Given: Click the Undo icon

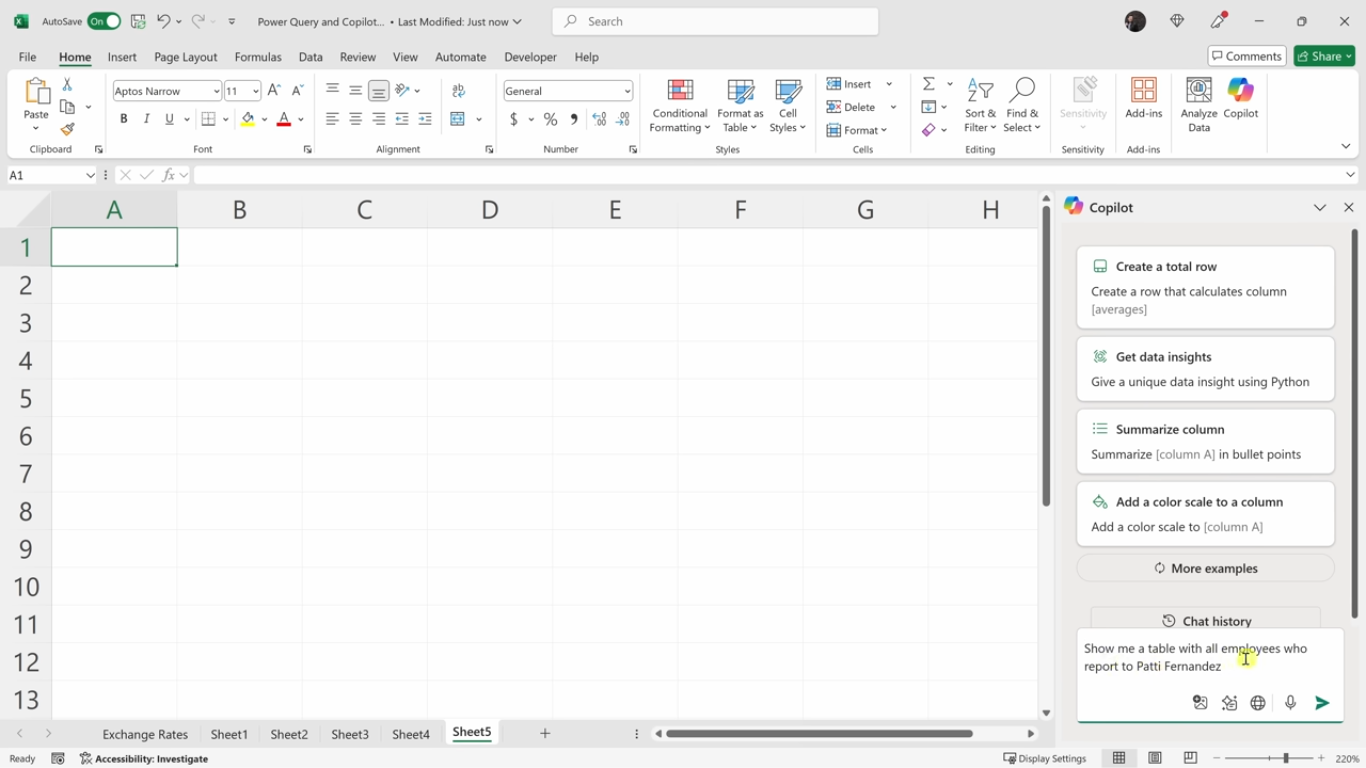Looking at the screenshot, I should 163,21.
